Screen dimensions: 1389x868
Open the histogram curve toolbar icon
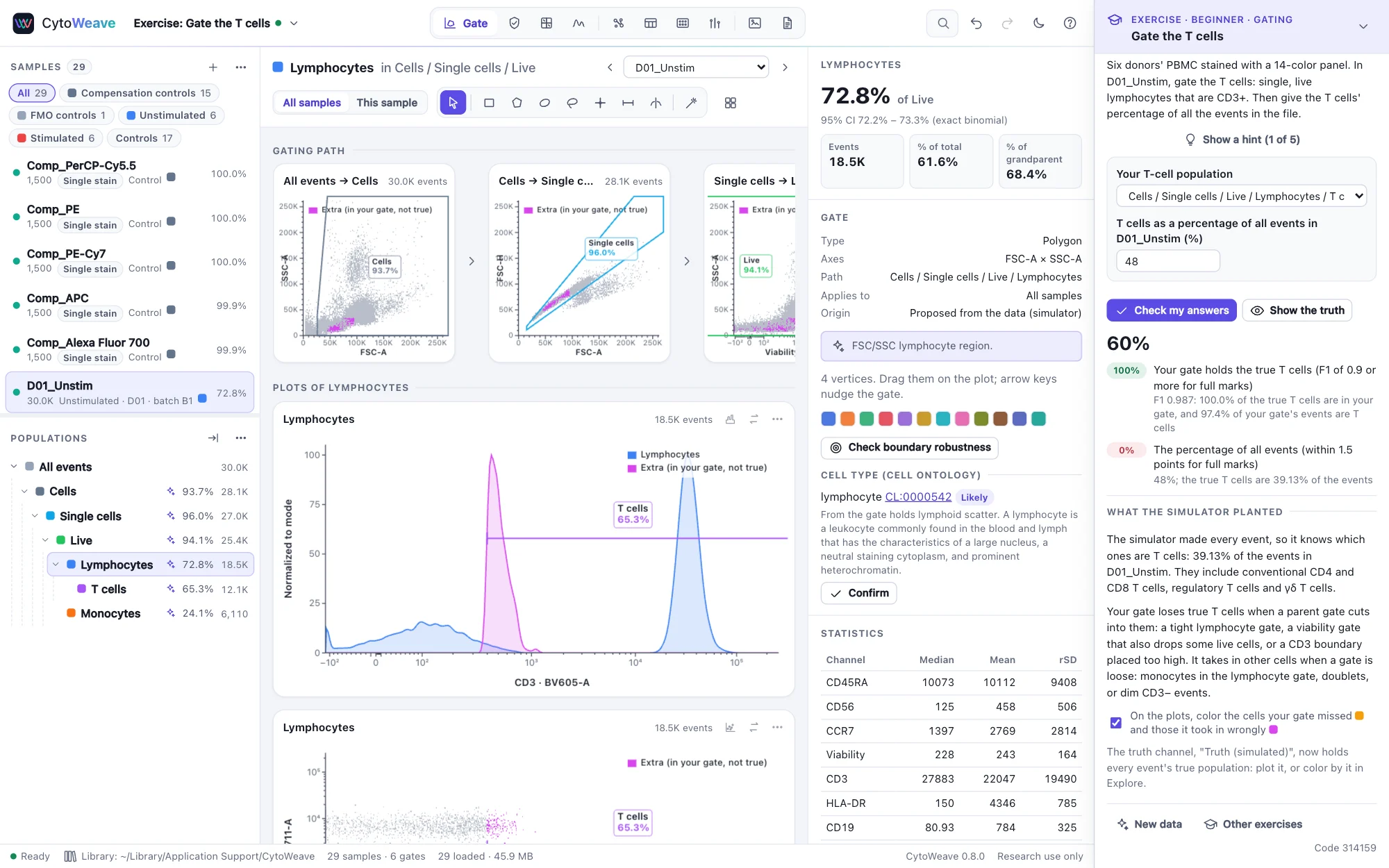coord(579,23)
